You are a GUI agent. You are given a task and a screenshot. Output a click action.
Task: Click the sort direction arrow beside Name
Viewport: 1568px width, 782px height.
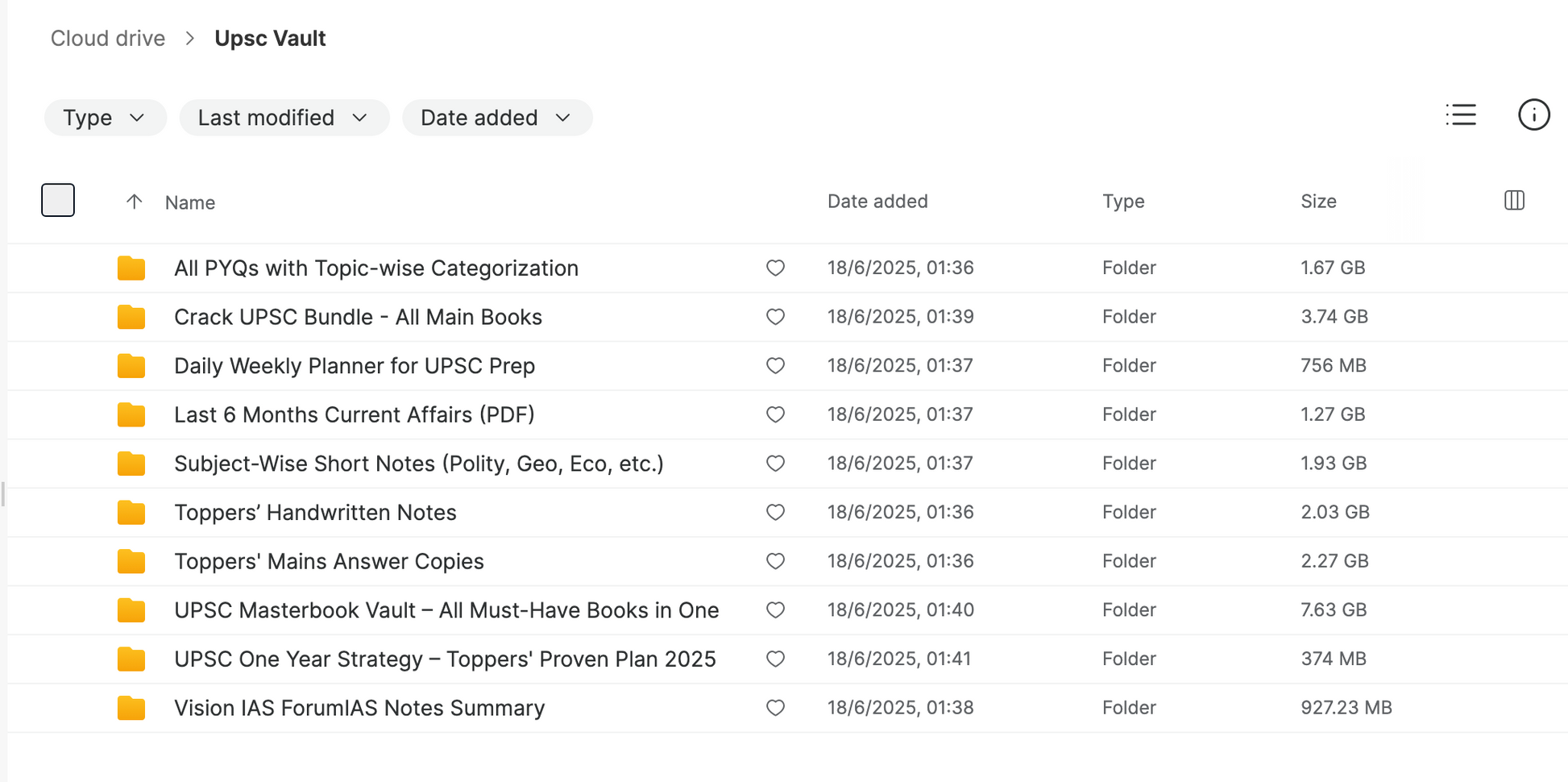point(135,202)
